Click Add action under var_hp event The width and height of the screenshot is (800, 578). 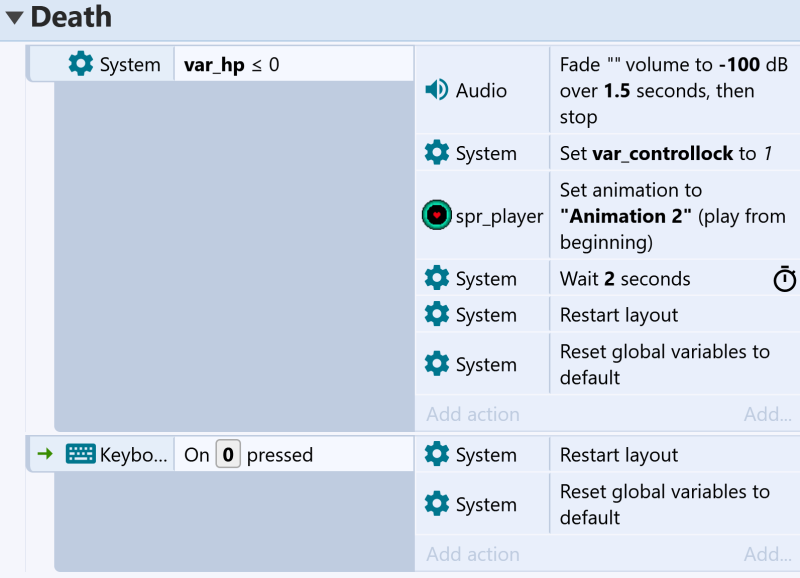(x=473, y=414)
